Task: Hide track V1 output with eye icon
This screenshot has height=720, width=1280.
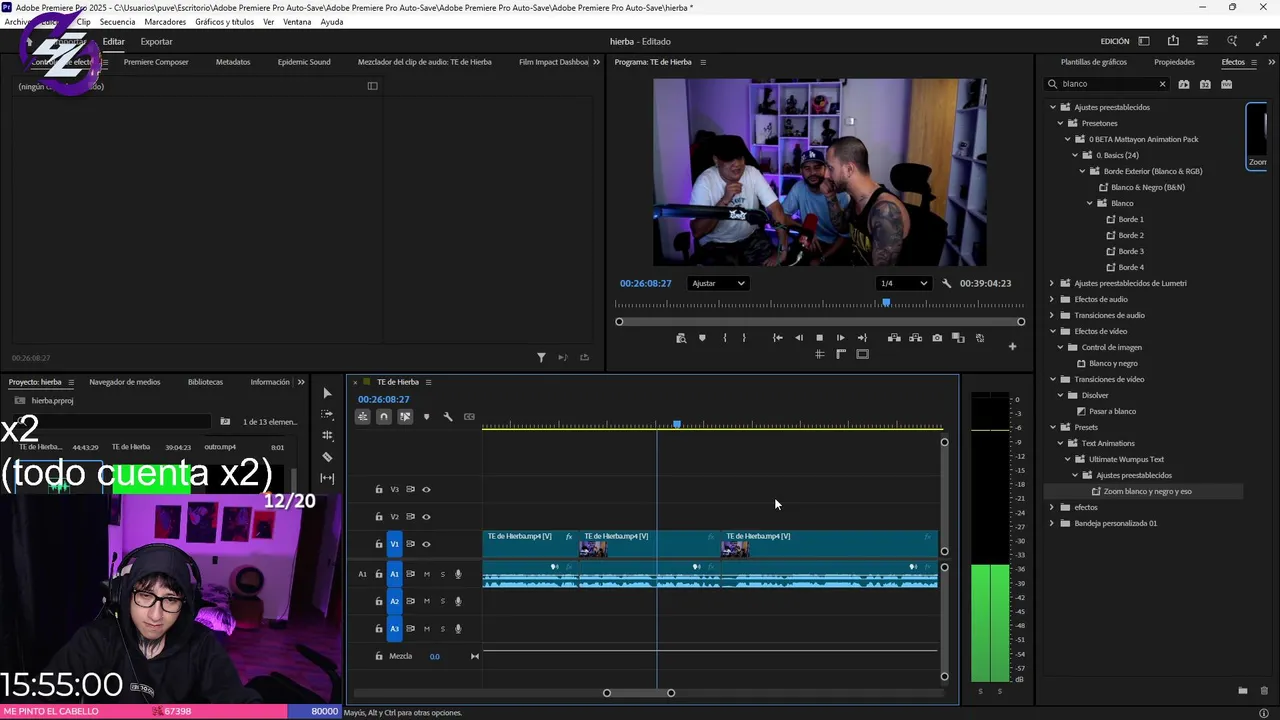Action: (426, 544)
